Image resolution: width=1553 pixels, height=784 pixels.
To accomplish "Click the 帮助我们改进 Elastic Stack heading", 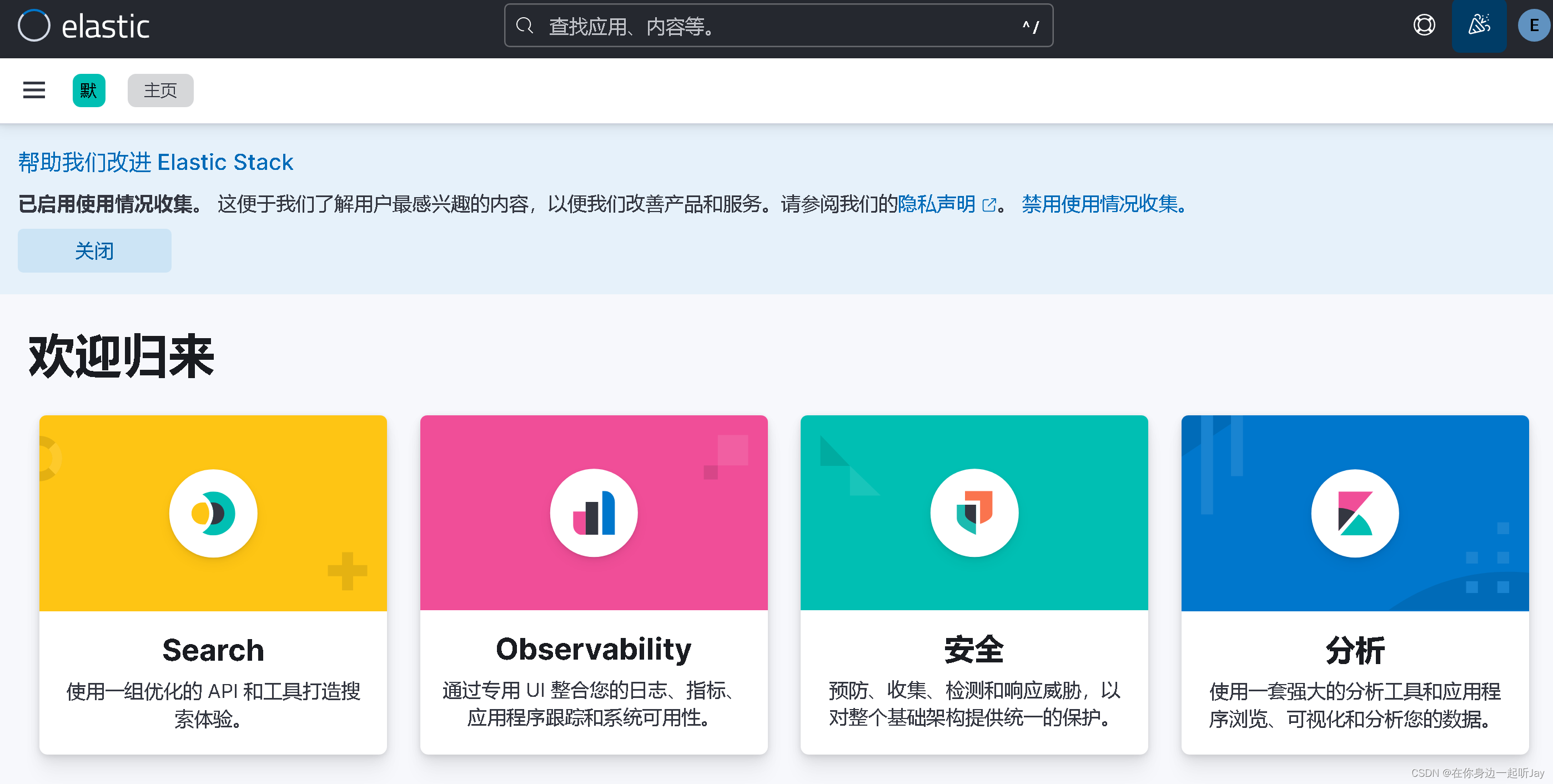I will (x=155, y=162).
